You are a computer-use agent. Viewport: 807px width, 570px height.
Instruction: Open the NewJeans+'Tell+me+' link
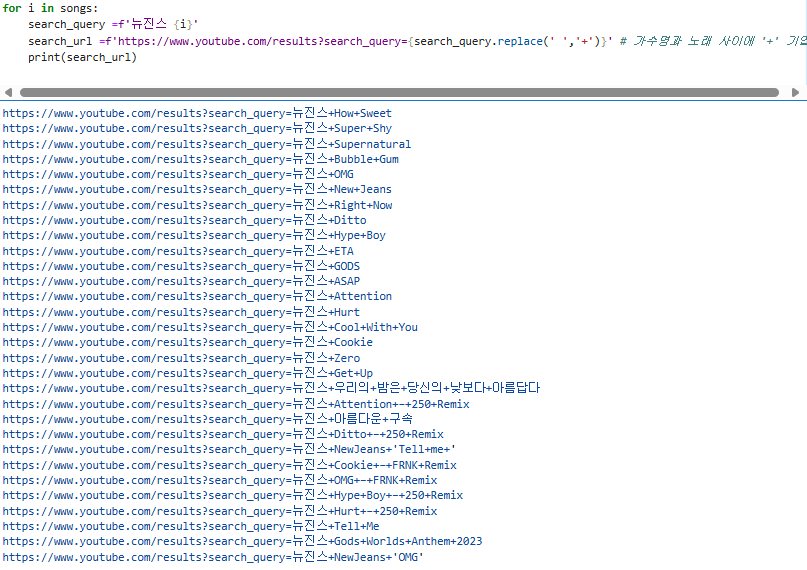[229, 449]
